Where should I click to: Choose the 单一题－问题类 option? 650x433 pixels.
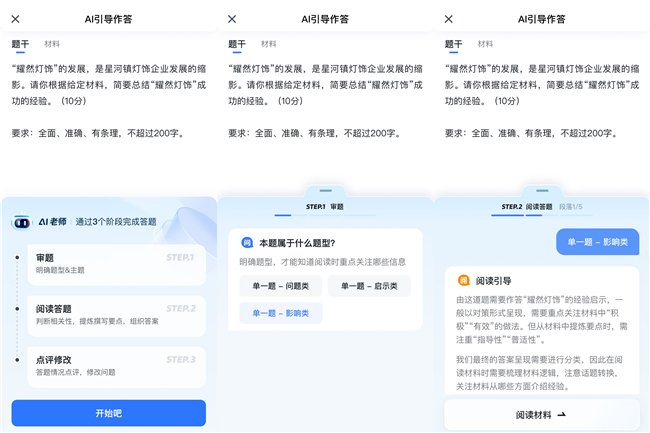point(281,286)
